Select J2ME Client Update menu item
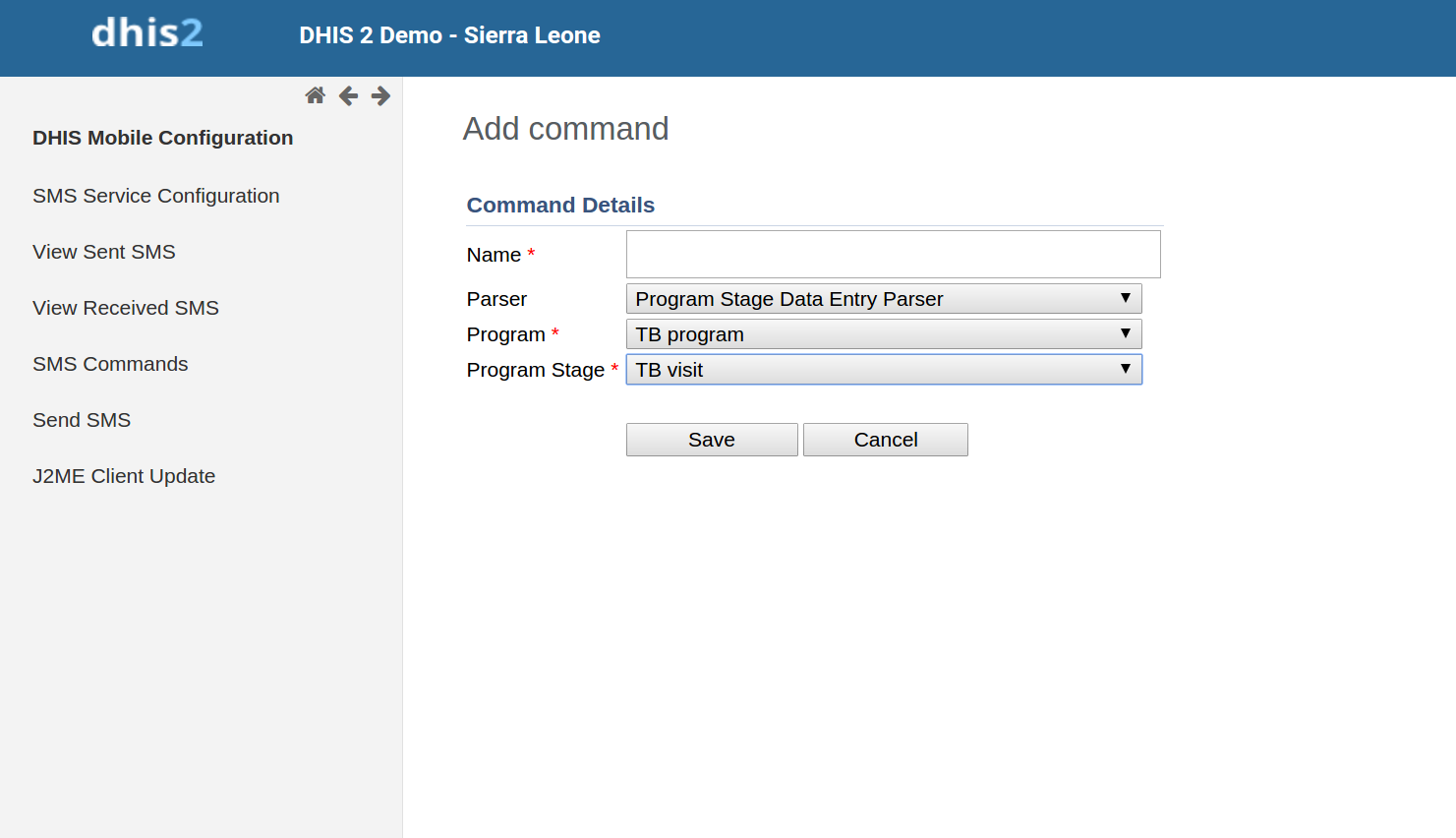The image size is (1456, 838). click(x=124, y=476)
